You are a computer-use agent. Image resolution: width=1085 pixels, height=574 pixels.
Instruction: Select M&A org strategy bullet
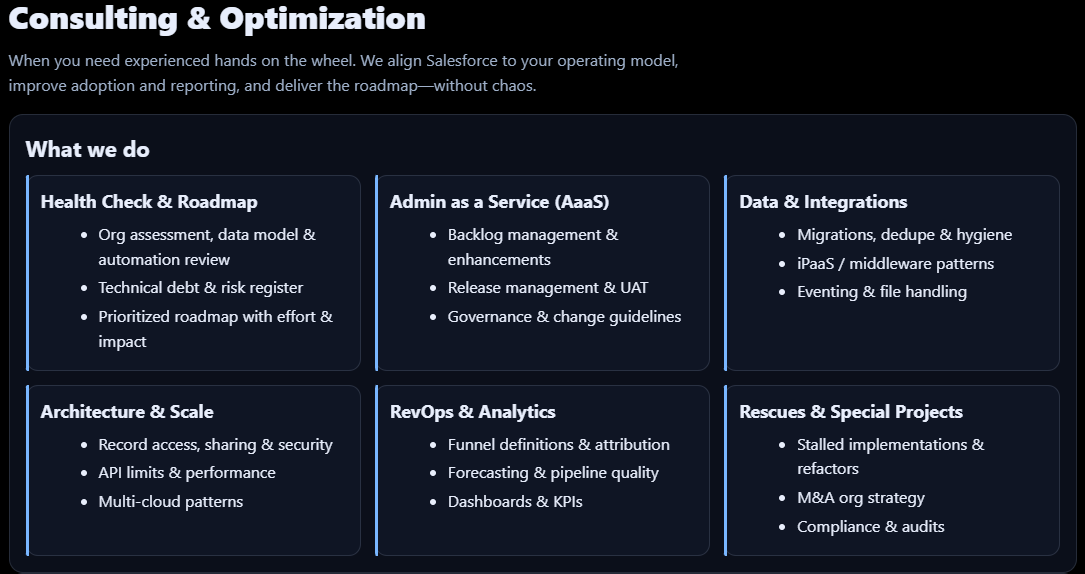[x=860, y=498]
